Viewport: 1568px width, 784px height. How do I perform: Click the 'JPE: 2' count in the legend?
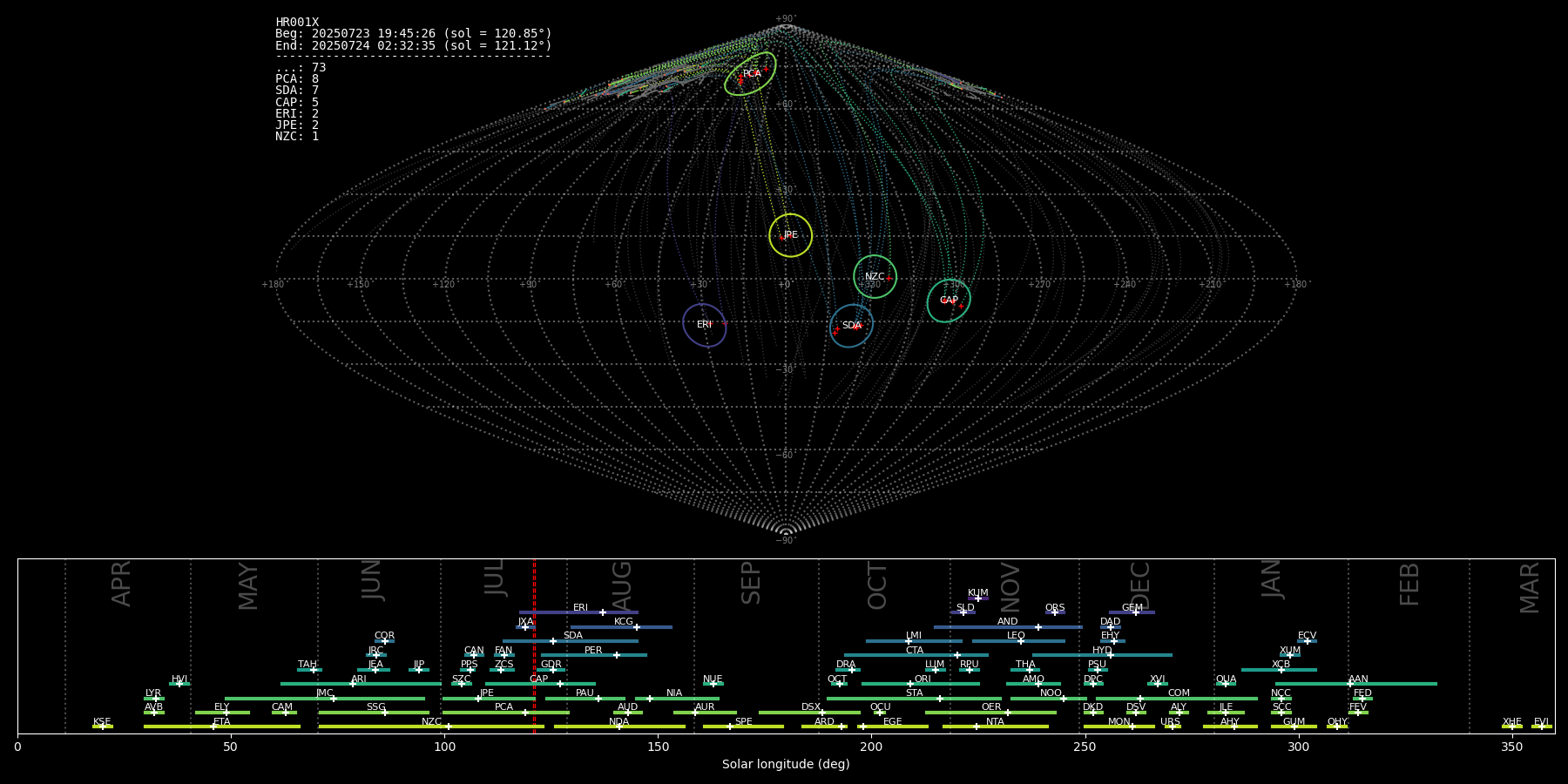pos(297,125)
